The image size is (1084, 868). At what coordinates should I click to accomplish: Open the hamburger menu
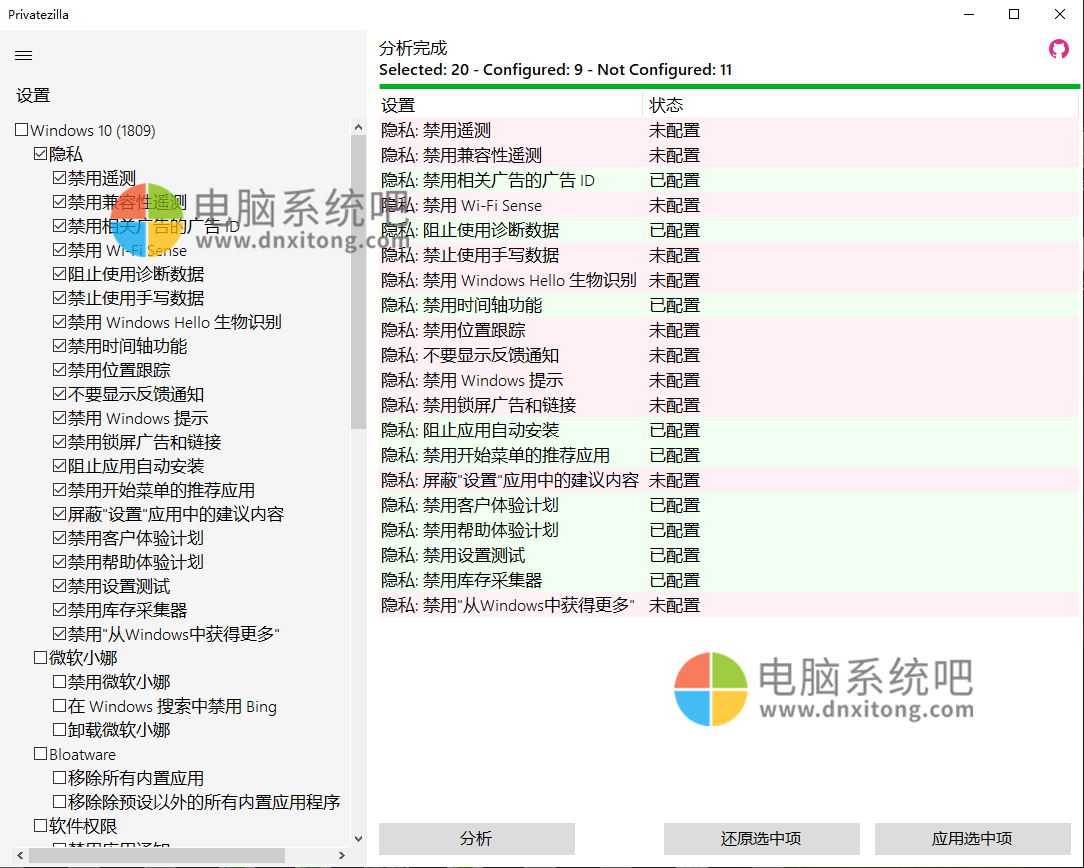[x=24, y=55]
